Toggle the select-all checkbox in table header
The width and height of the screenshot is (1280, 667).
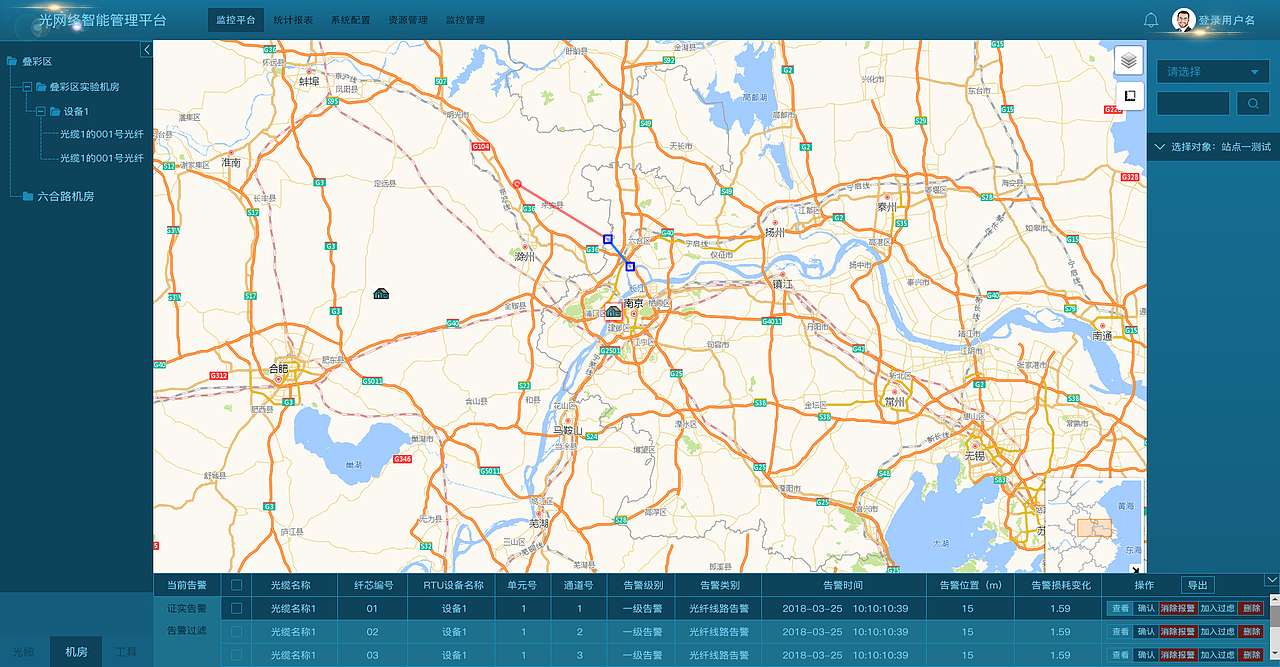[237, 585]
